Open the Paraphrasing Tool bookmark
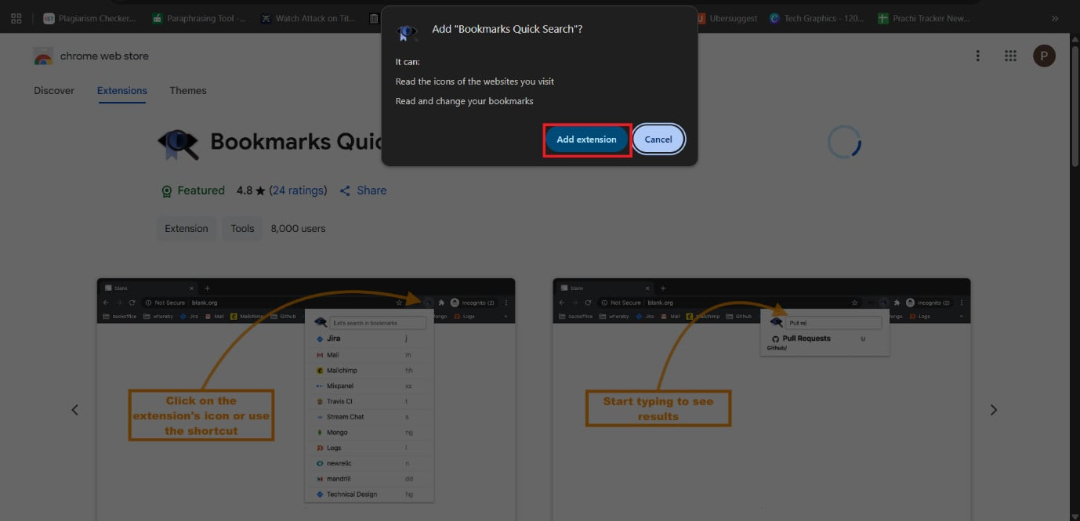Screen dimensions: 1080x521 [x=199, y=19]
